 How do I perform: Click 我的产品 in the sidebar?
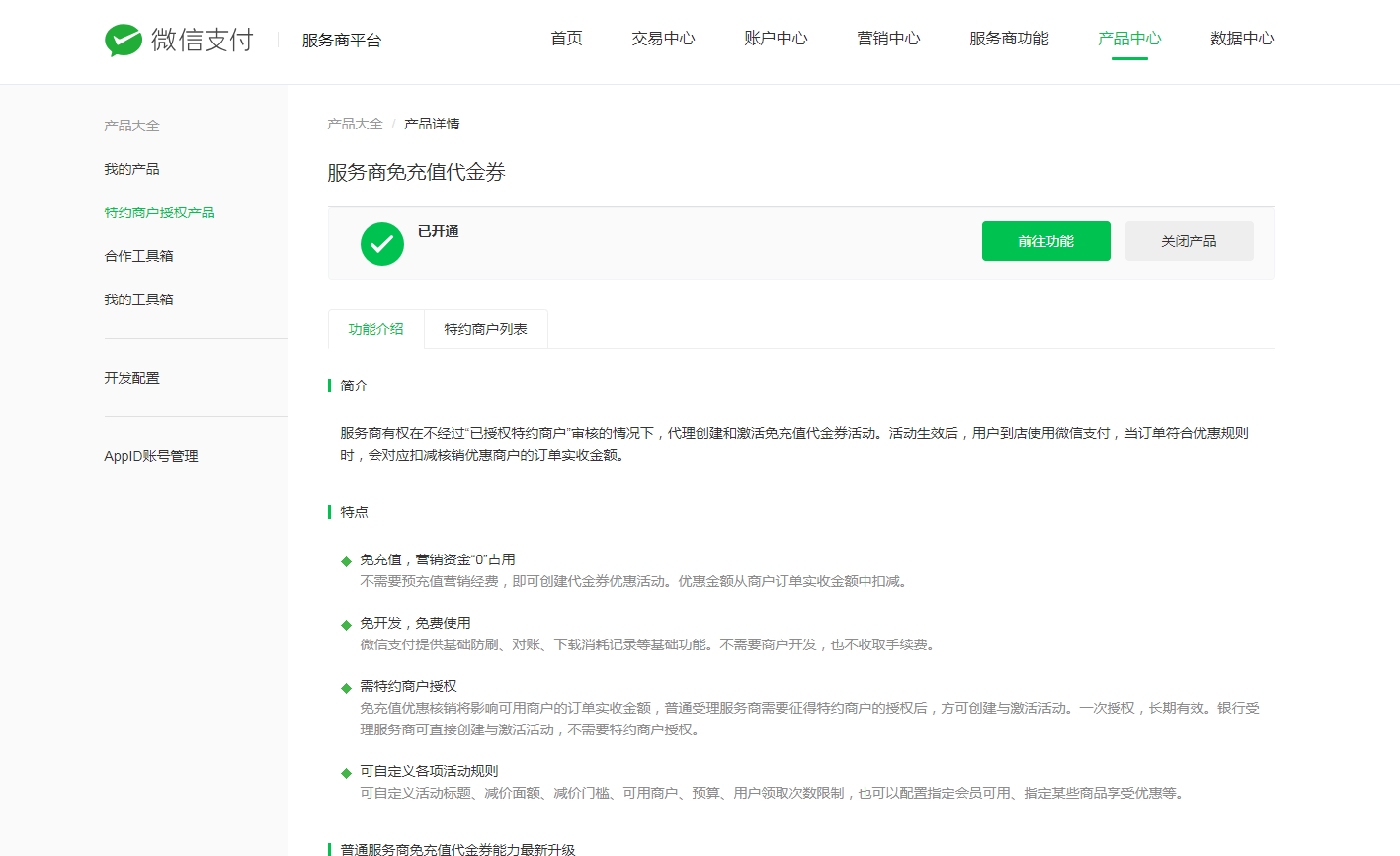pyautogui.click(x=131, y=169)
